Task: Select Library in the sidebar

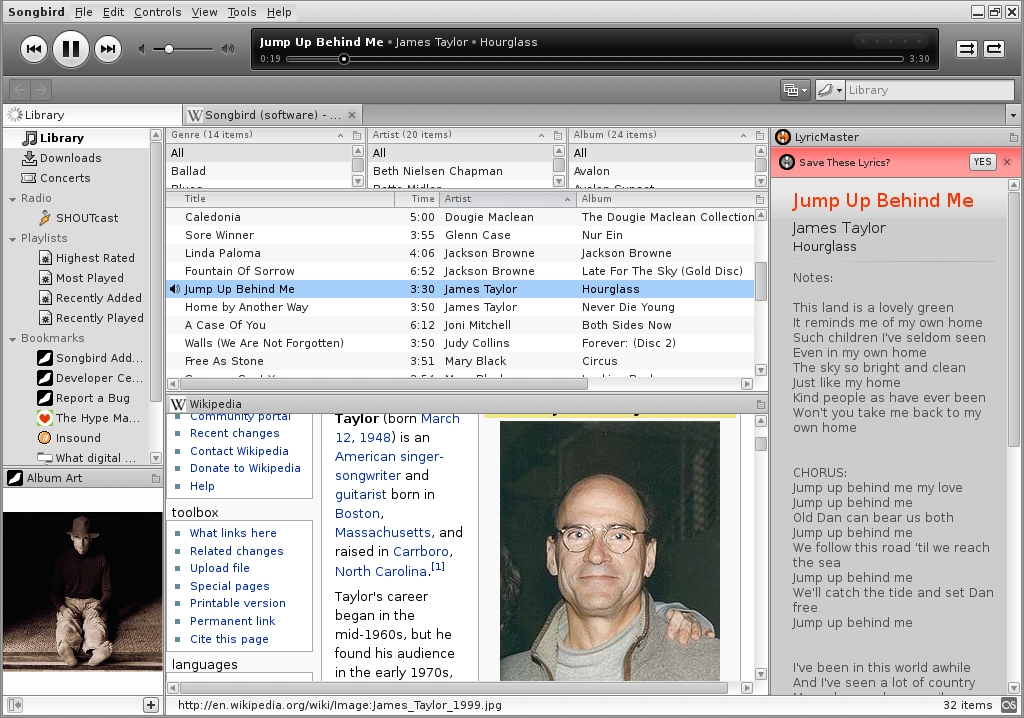Action: click(76, 138)
